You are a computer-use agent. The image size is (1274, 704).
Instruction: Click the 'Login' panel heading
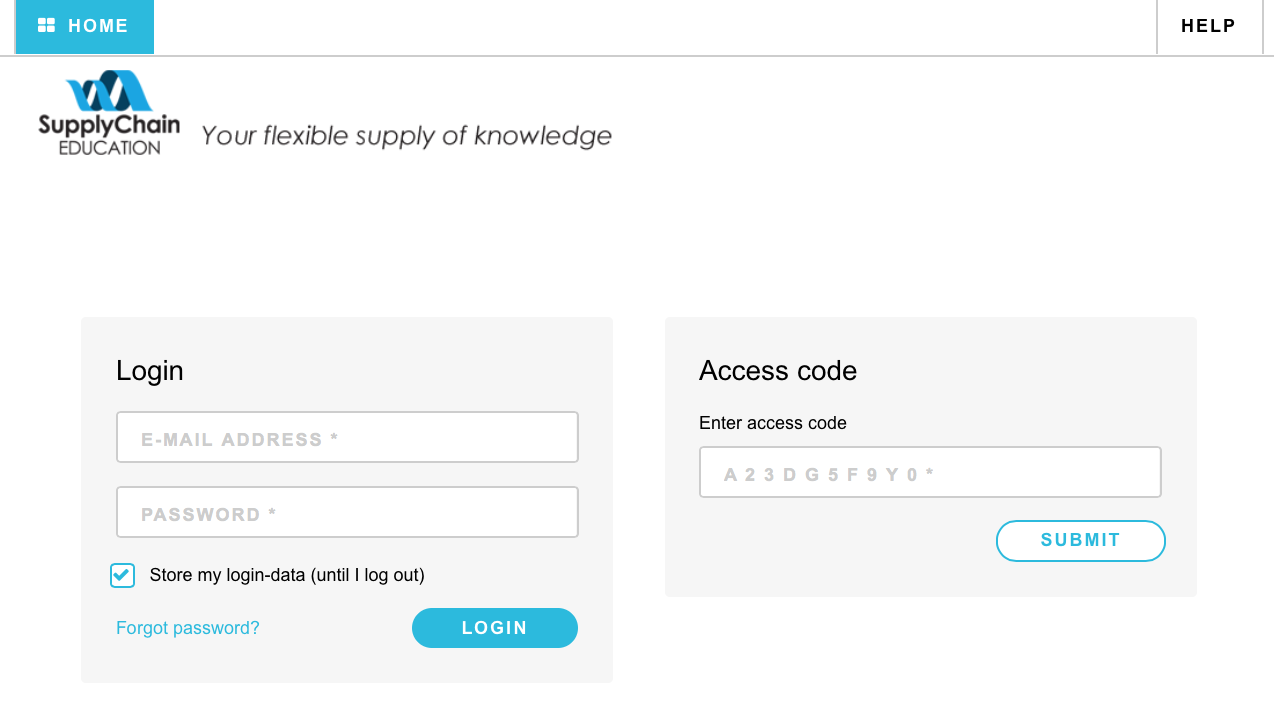[x=150, y=371]
